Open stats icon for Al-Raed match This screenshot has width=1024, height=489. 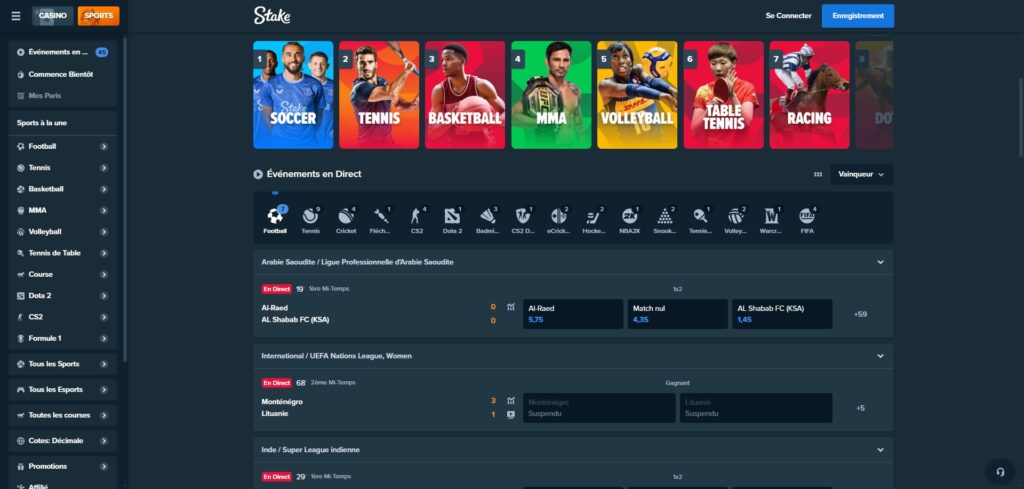point(511,307)
